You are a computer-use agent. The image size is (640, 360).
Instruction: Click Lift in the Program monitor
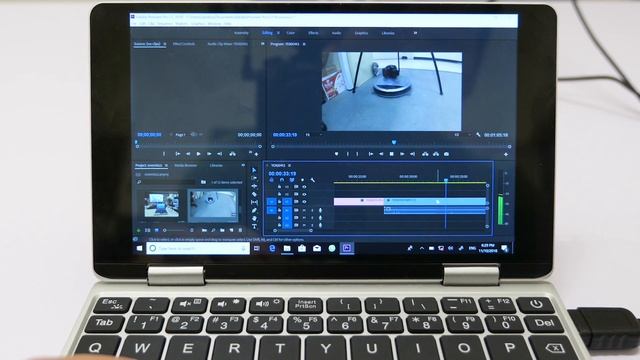click(x=425, y=154)
